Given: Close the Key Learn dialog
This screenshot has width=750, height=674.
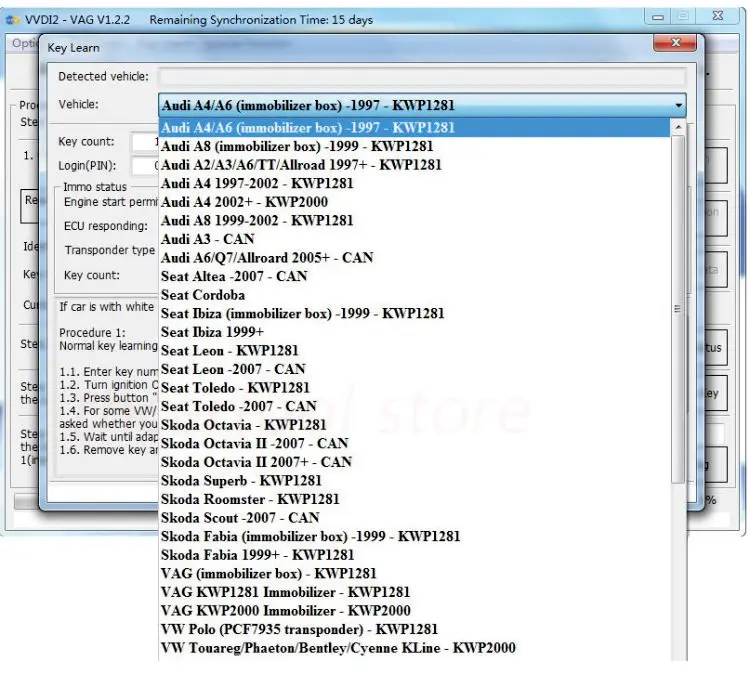Looking at the screenshot, I should tap(675, 43).
